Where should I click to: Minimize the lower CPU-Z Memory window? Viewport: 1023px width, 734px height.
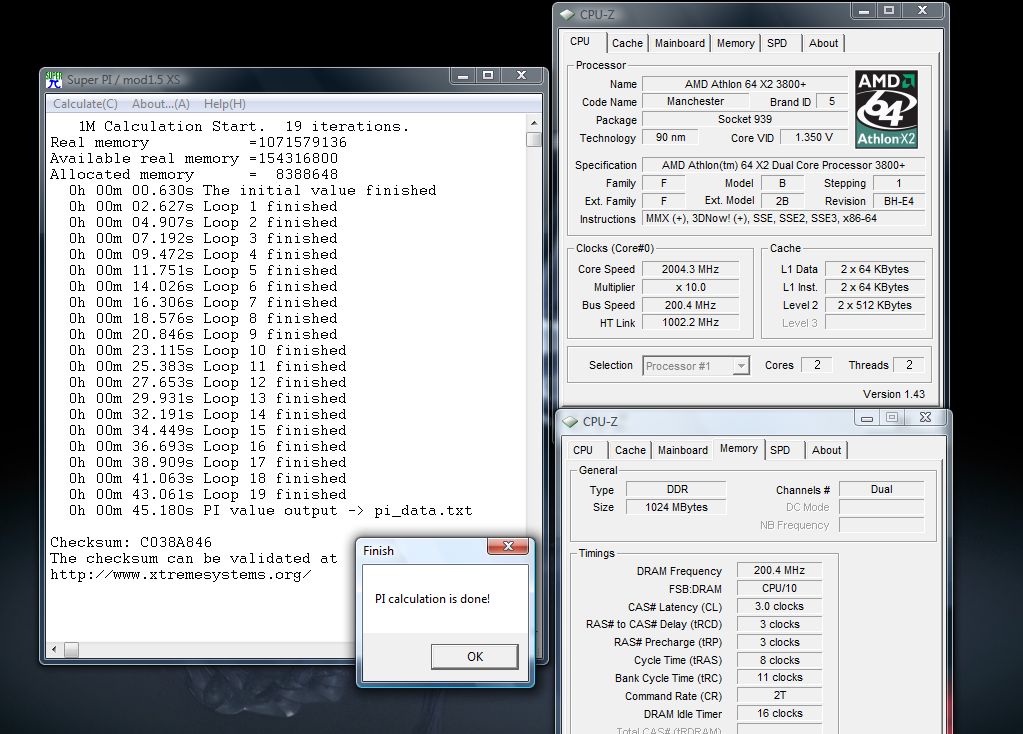(867, 418)
